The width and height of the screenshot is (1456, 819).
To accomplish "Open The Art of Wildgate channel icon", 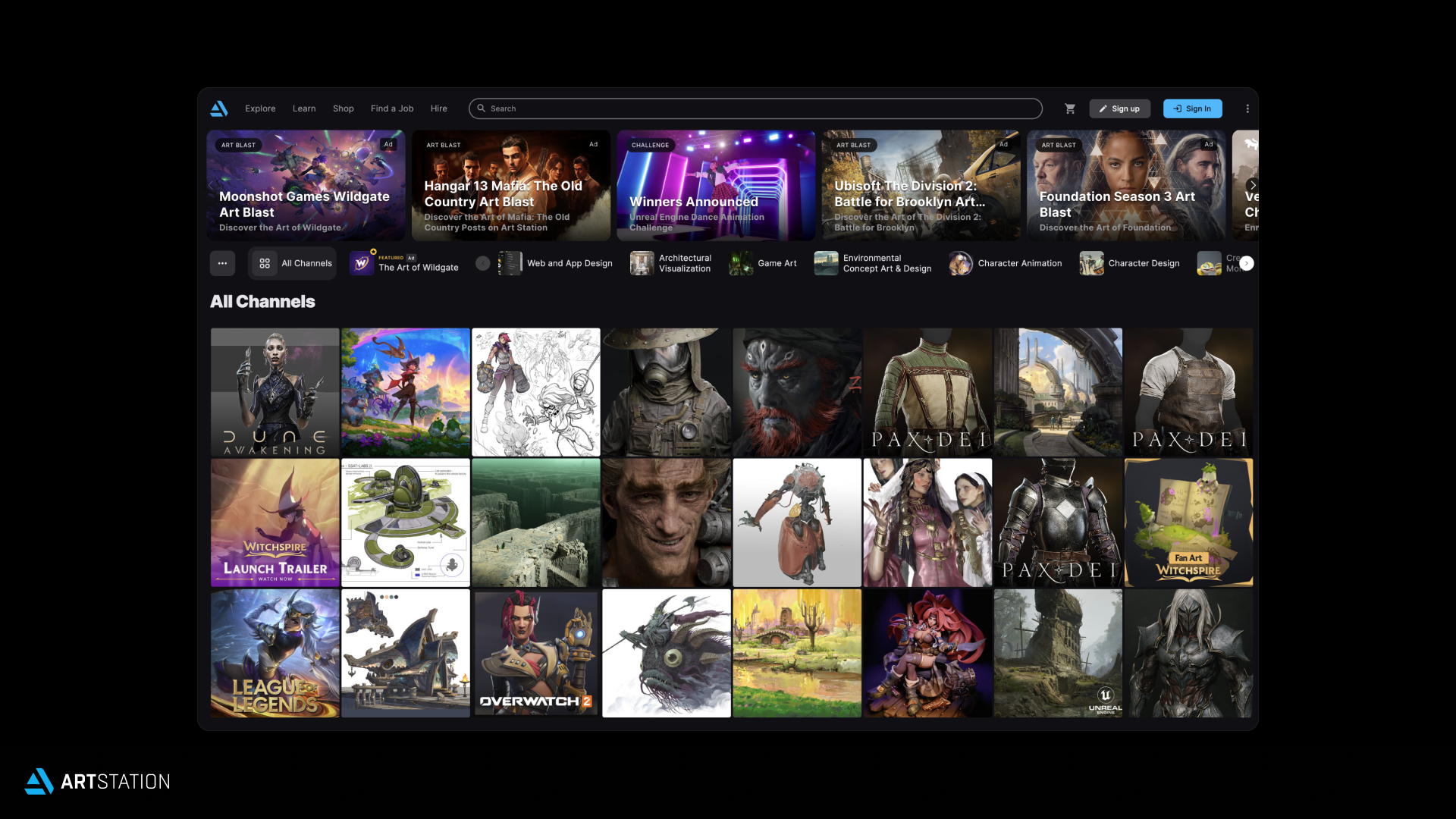I will point(362,263).
